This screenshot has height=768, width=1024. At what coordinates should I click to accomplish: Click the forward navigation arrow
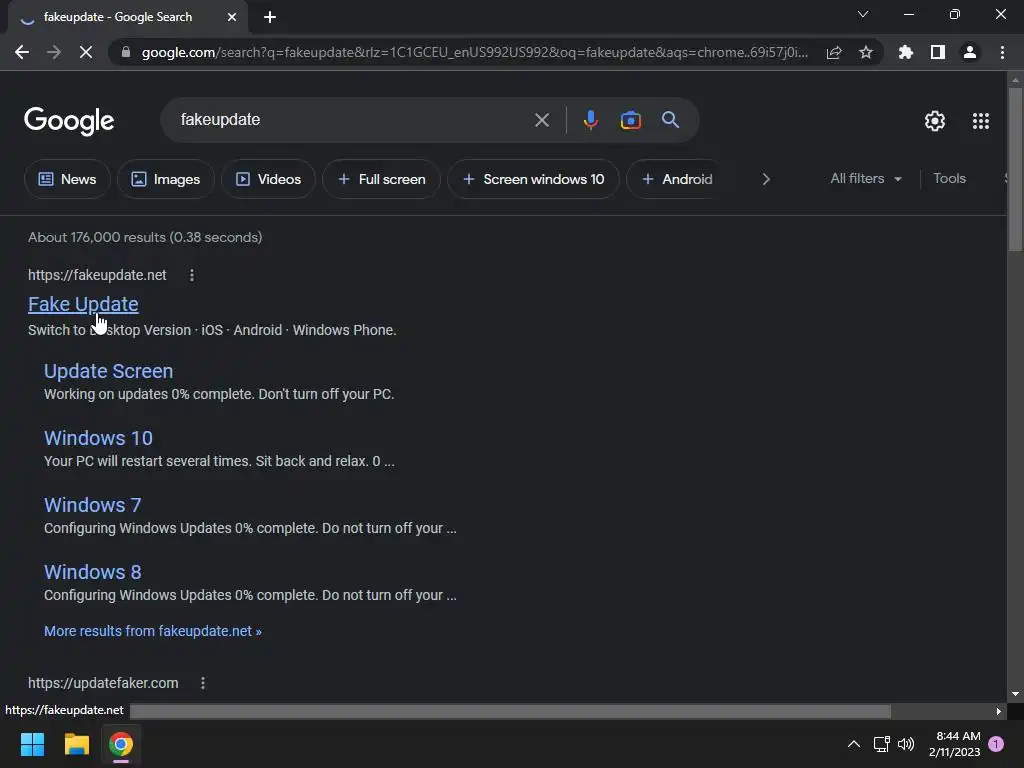(x=54, y=52)
